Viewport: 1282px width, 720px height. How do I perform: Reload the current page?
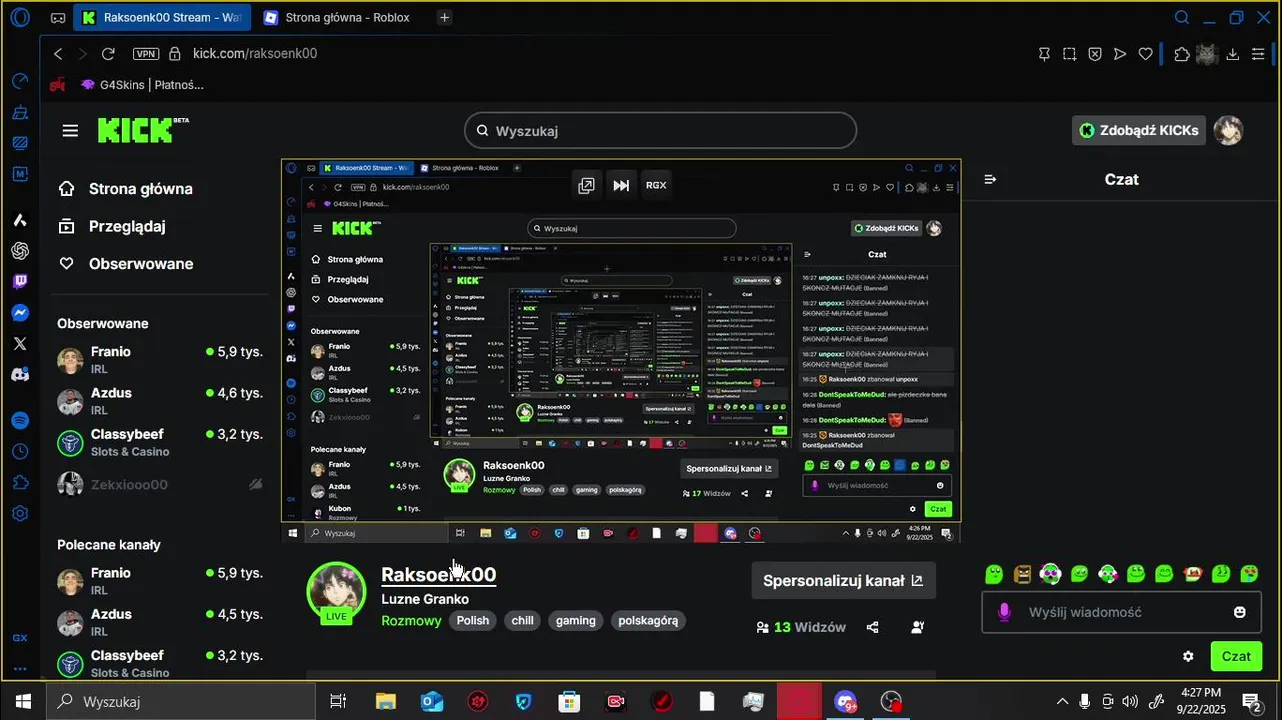pyautogui.click(x=108, y=53)
